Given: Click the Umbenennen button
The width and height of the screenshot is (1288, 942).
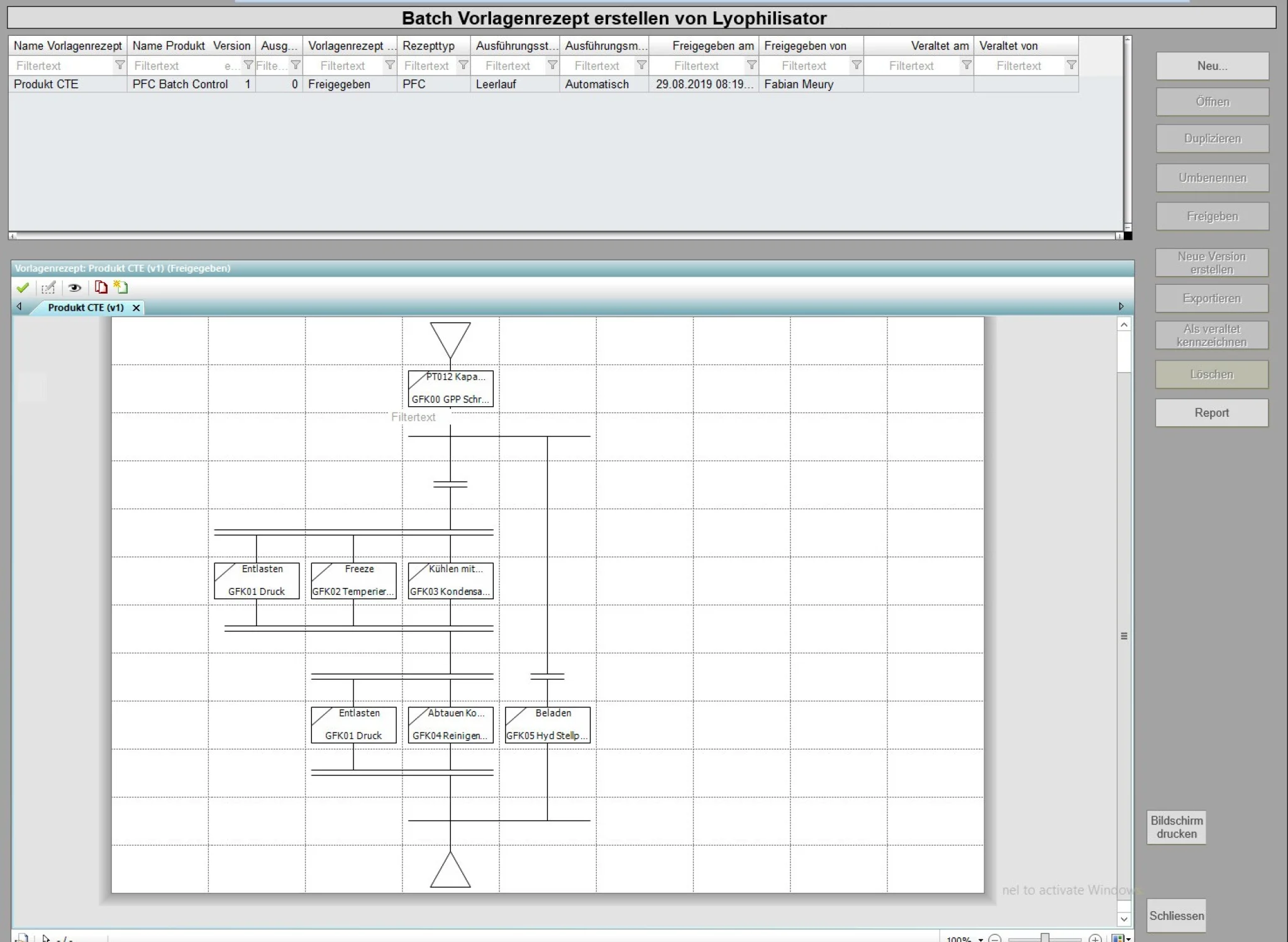Looking at the screenshot, I should click(x=1212, y=178).
